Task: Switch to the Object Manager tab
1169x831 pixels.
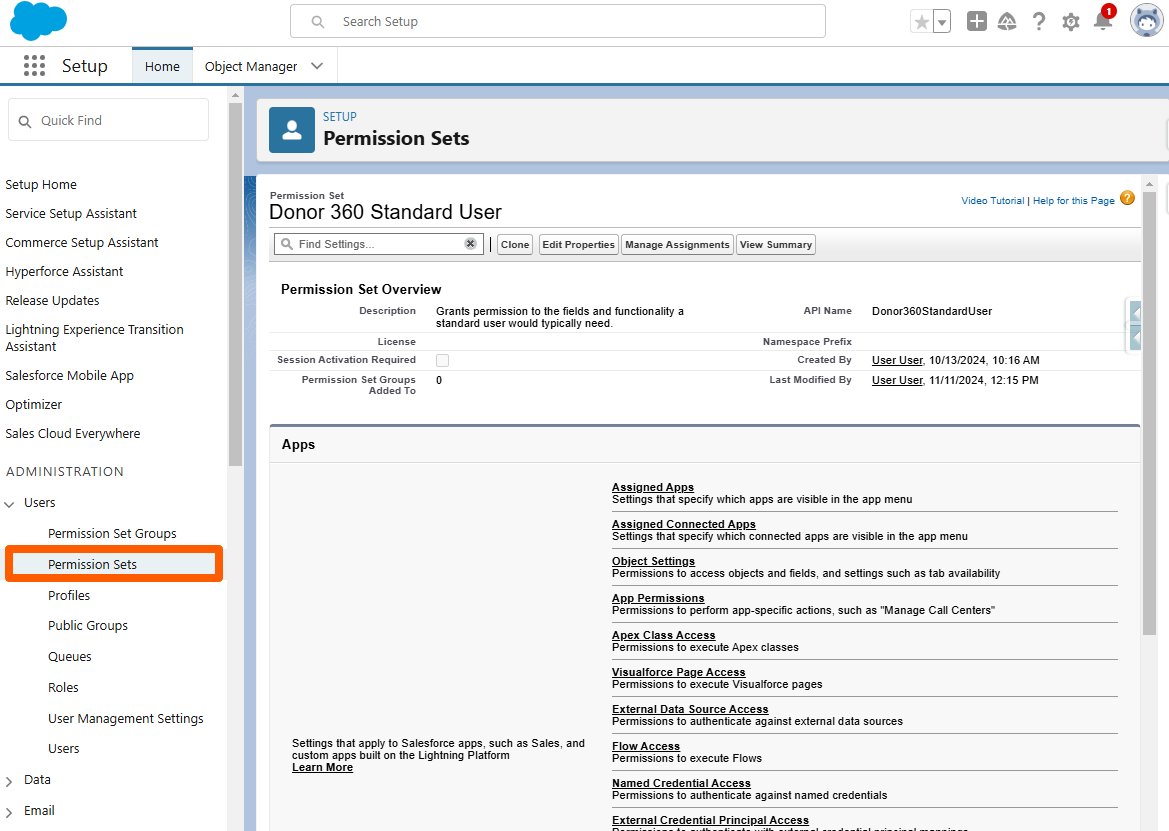Action: [x=250, y=66]
